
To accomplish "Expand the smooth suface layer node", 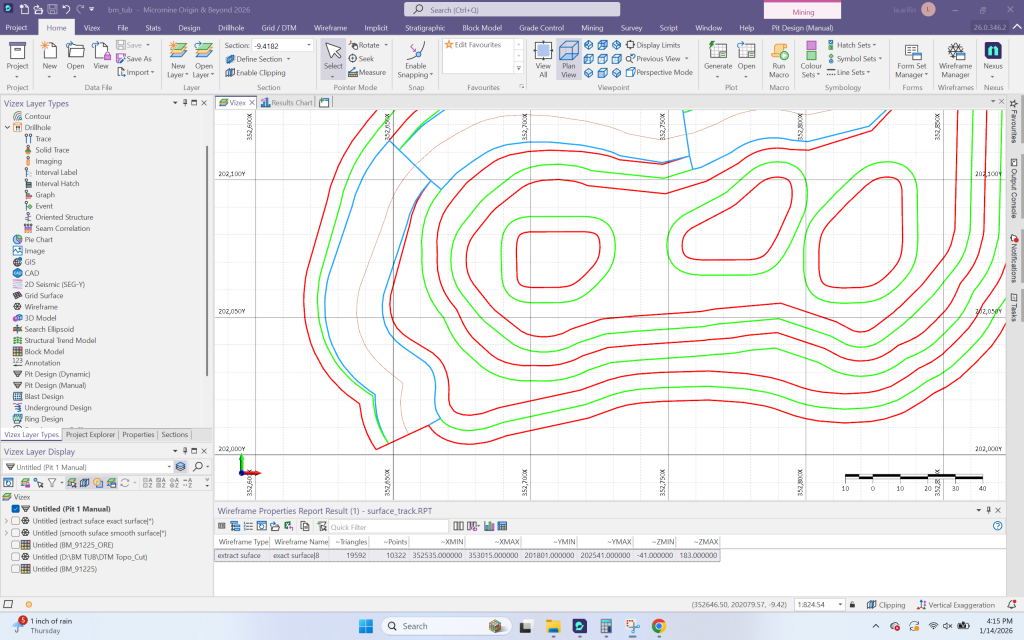I will coord(7,533).
